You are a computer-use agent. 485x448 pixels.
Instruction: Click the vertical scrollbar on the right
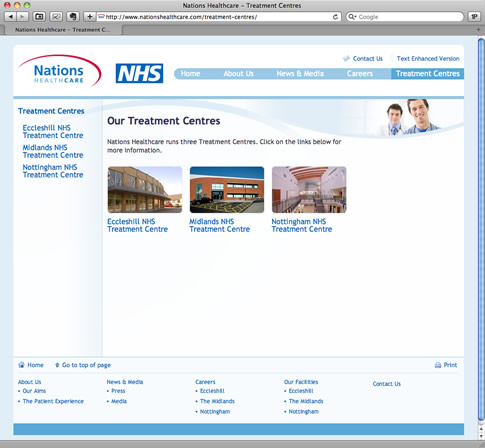[481, 230]
